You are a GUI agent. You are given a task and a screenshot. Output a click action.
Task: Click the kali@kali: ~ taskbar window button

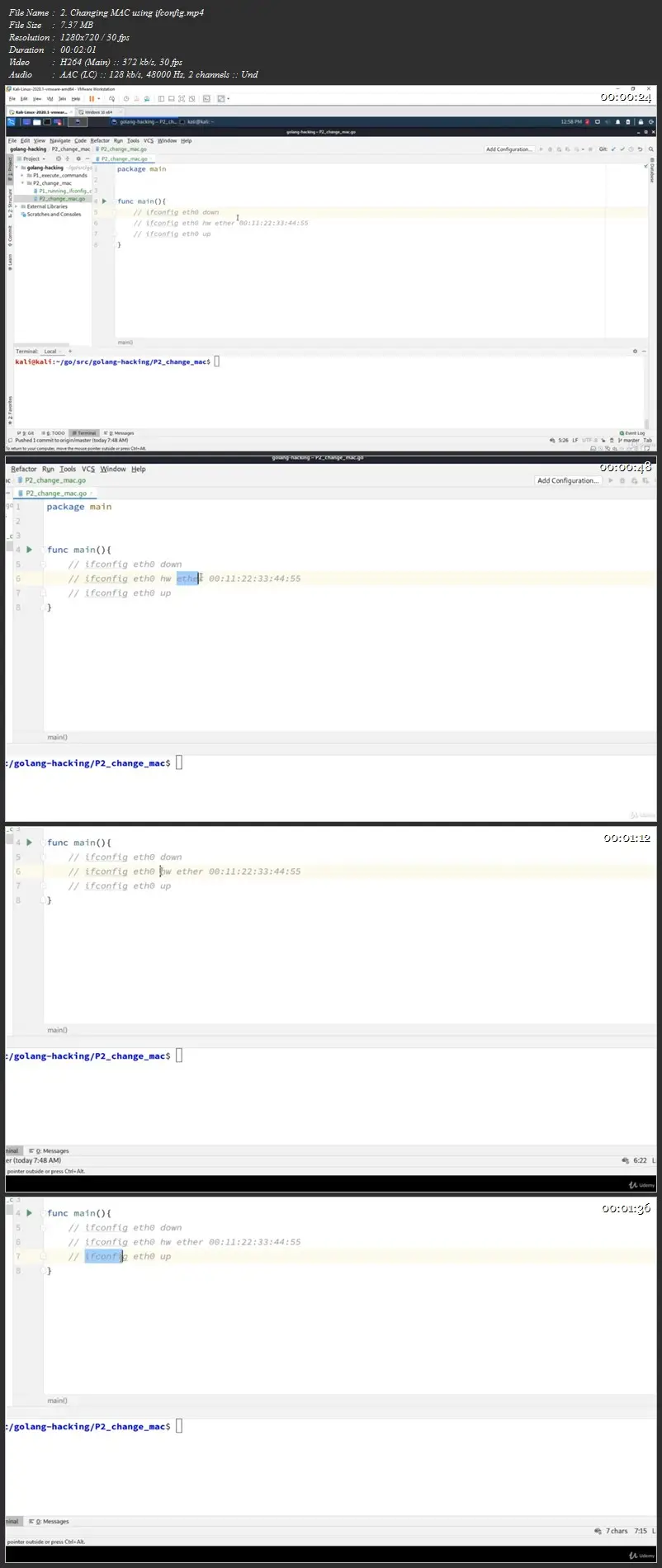[x=199, y=122]
